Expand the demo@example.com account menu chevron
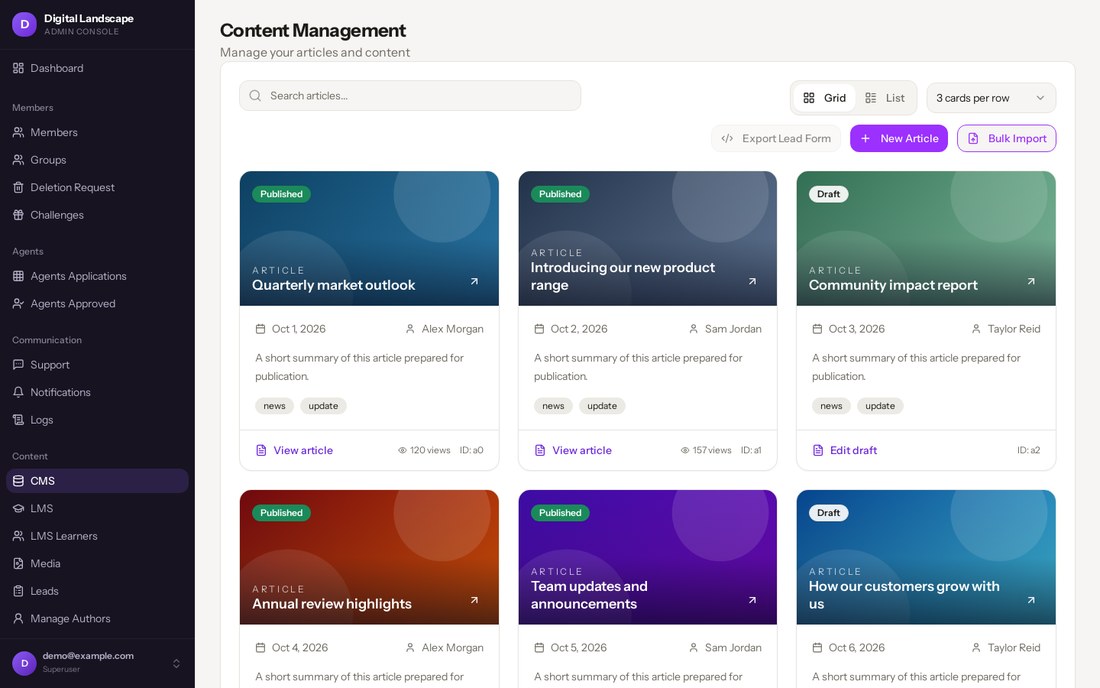 coord(176,663)
